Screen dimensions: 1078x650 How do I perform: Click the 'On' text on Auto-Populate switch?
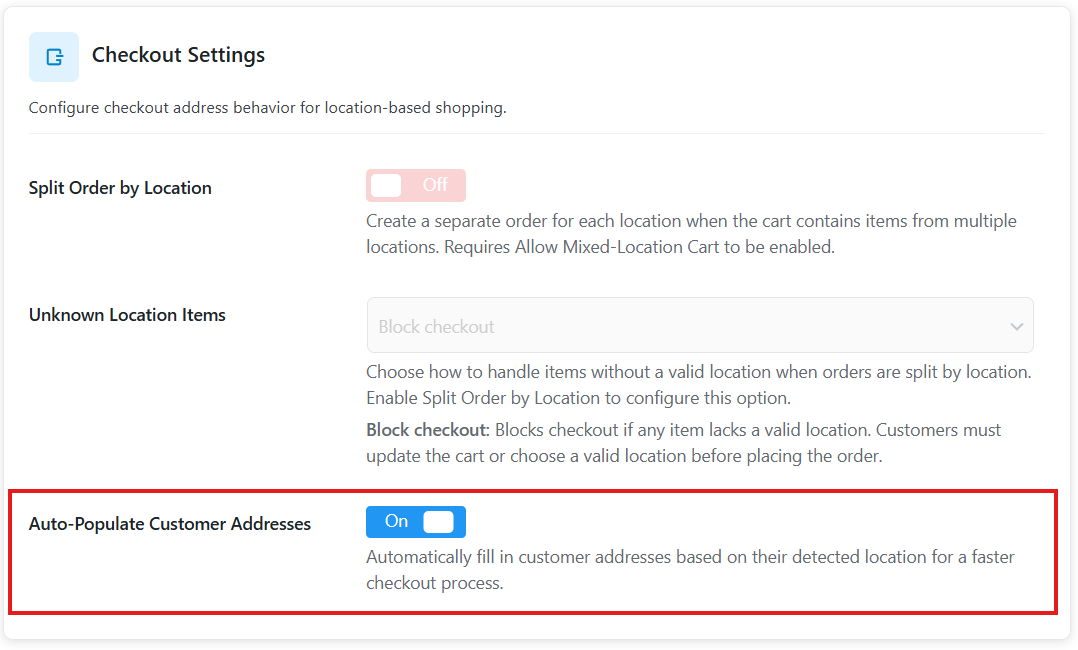tap(396, 521)
